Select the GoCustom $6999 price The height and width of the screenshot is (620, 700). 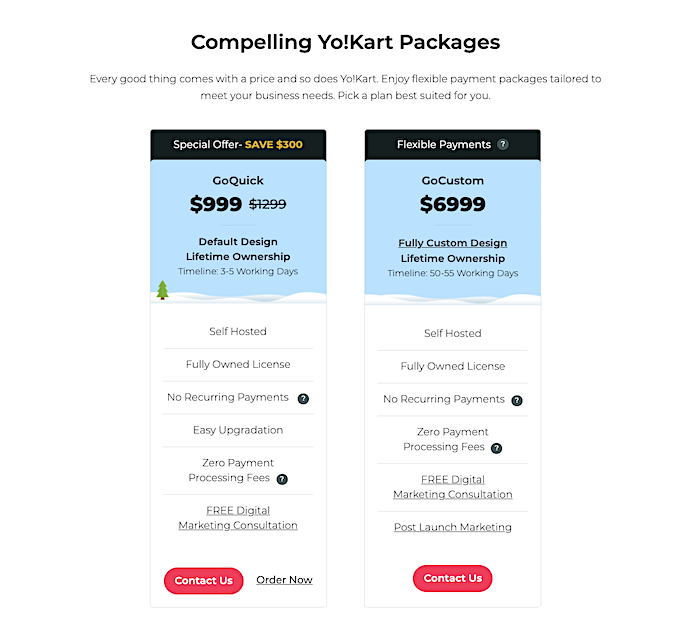pyautogui.click(x=453, y=204)
